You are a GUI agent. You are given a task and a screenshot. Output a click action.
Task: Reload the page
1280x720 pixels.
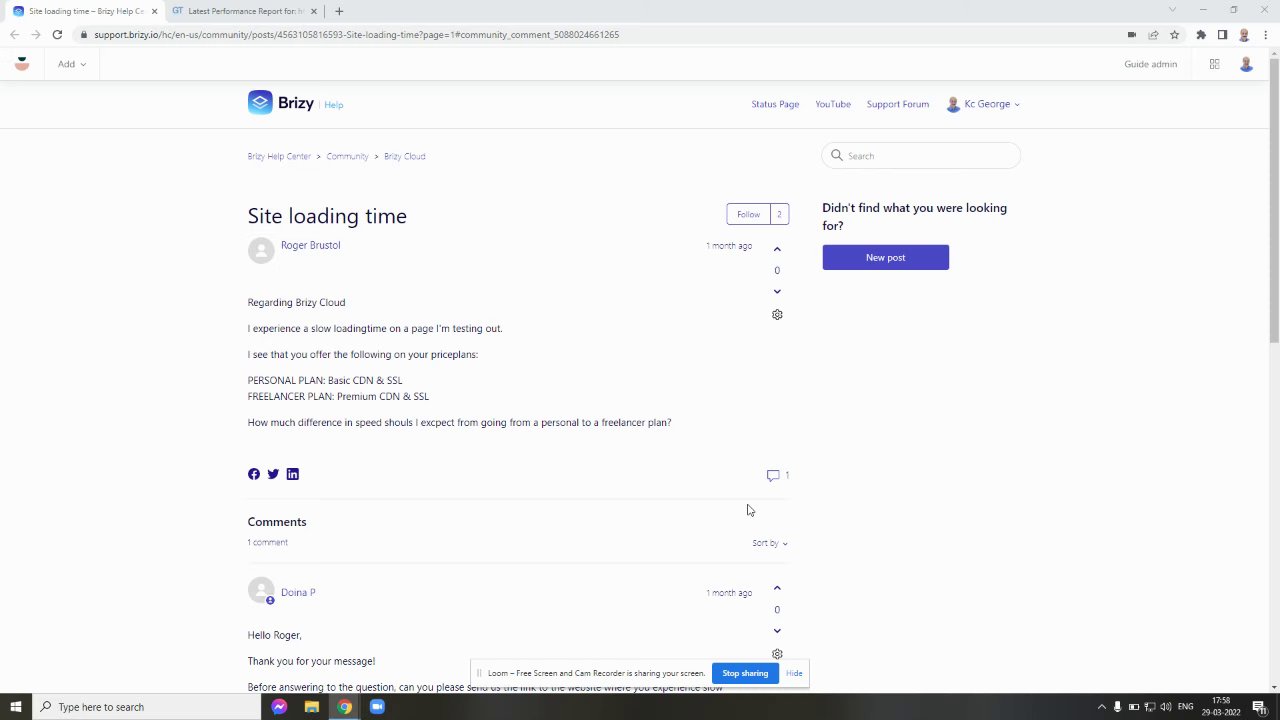[57, 34]
